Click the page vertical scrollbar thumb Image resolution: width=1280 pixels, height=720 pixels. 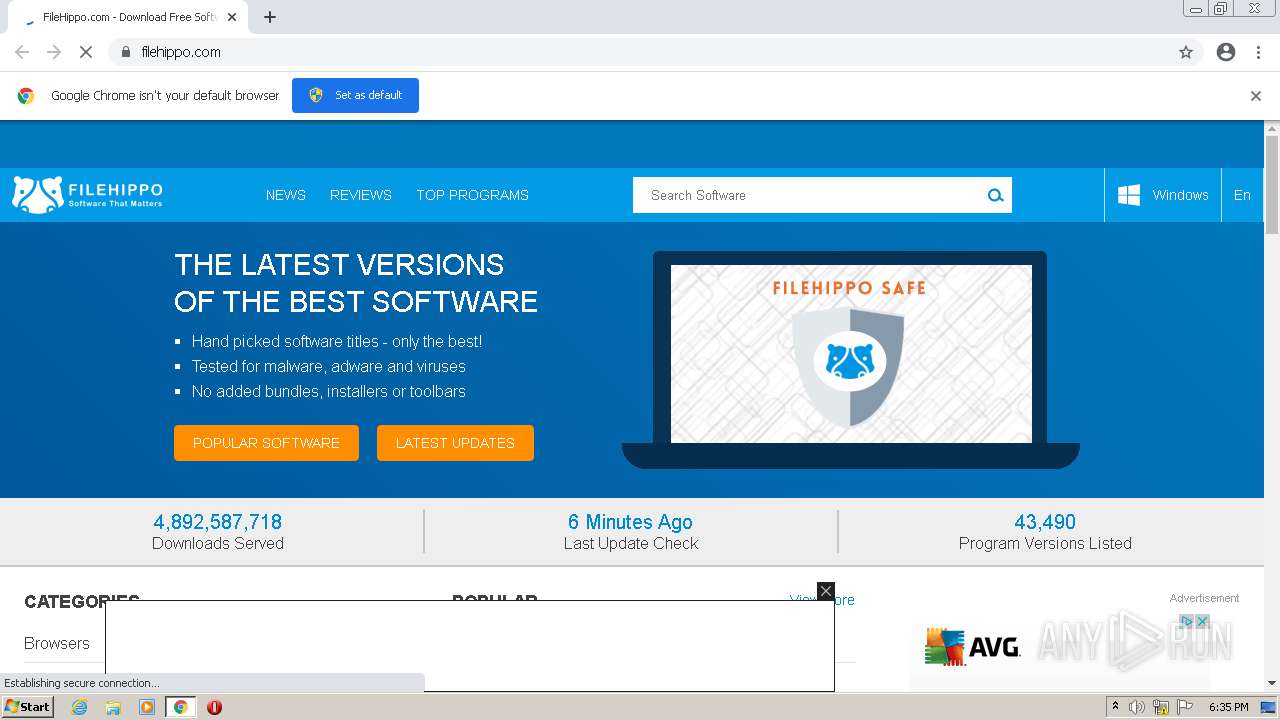tap(1272, 185)
